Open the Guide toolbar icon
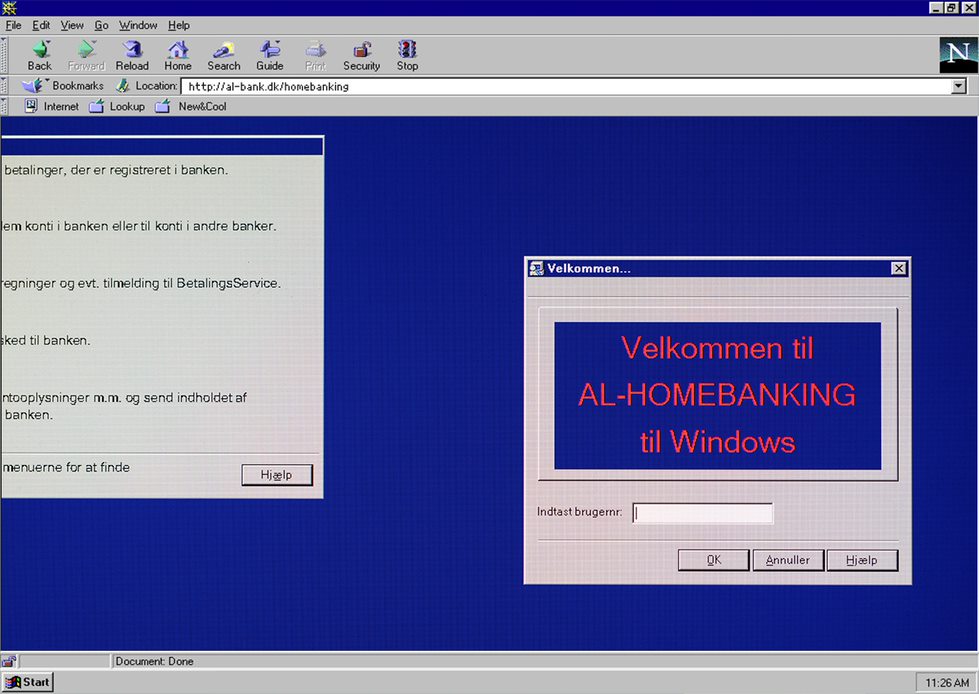The height and width of the screenshot is (694, 979). pyautogui.click(x=270, y=56)
